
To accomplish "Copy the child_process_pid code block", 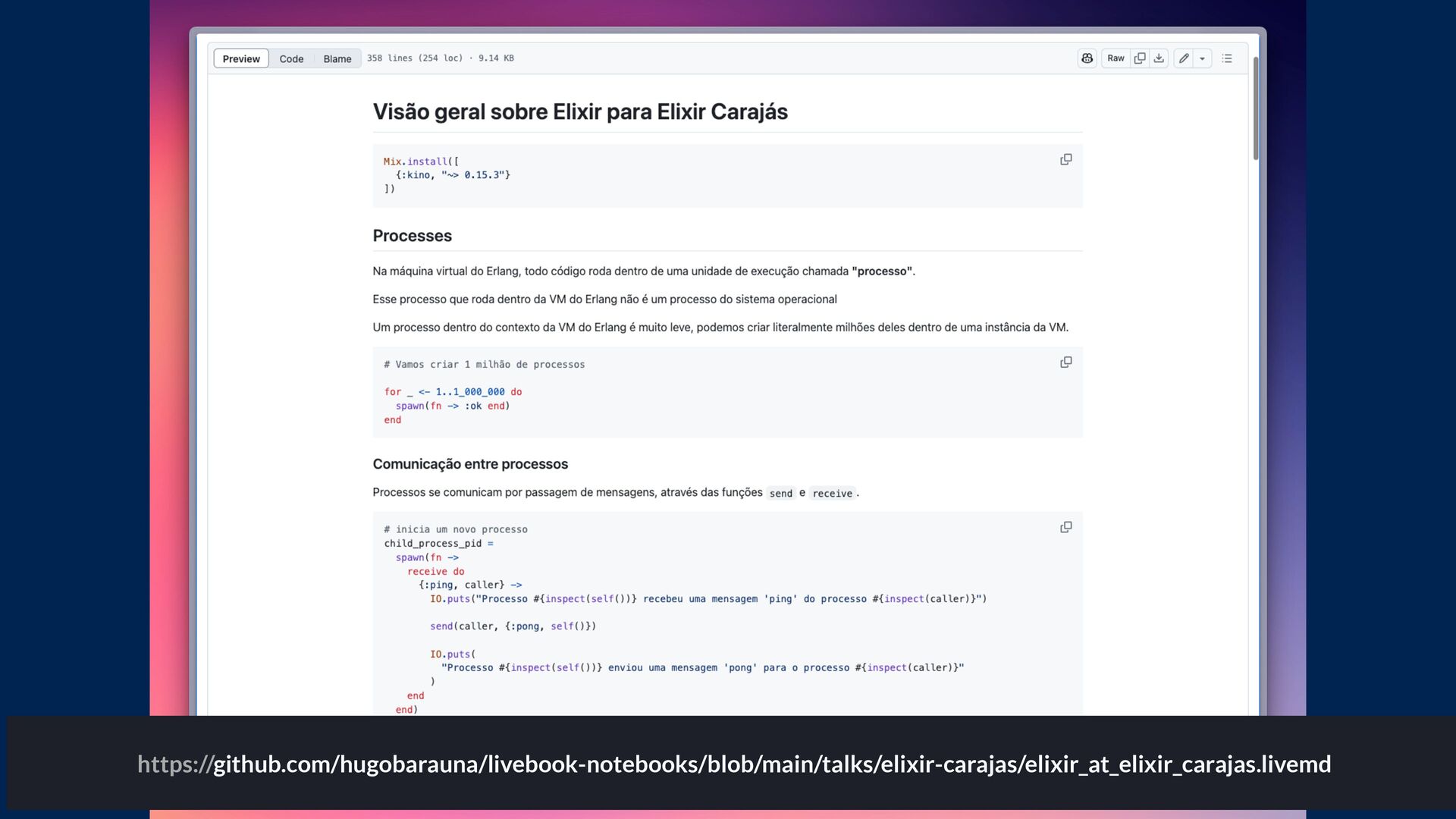I will pos(1065,527).
